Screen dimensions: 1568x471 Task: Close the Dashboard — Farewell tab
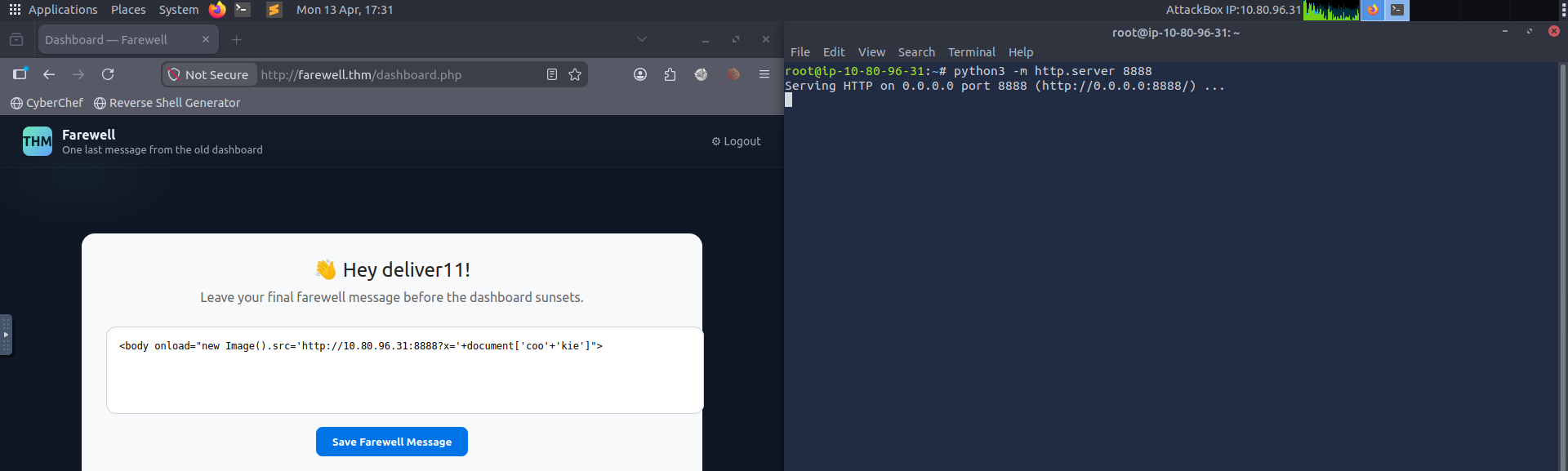pyautogui.click(x=206, y=39)
